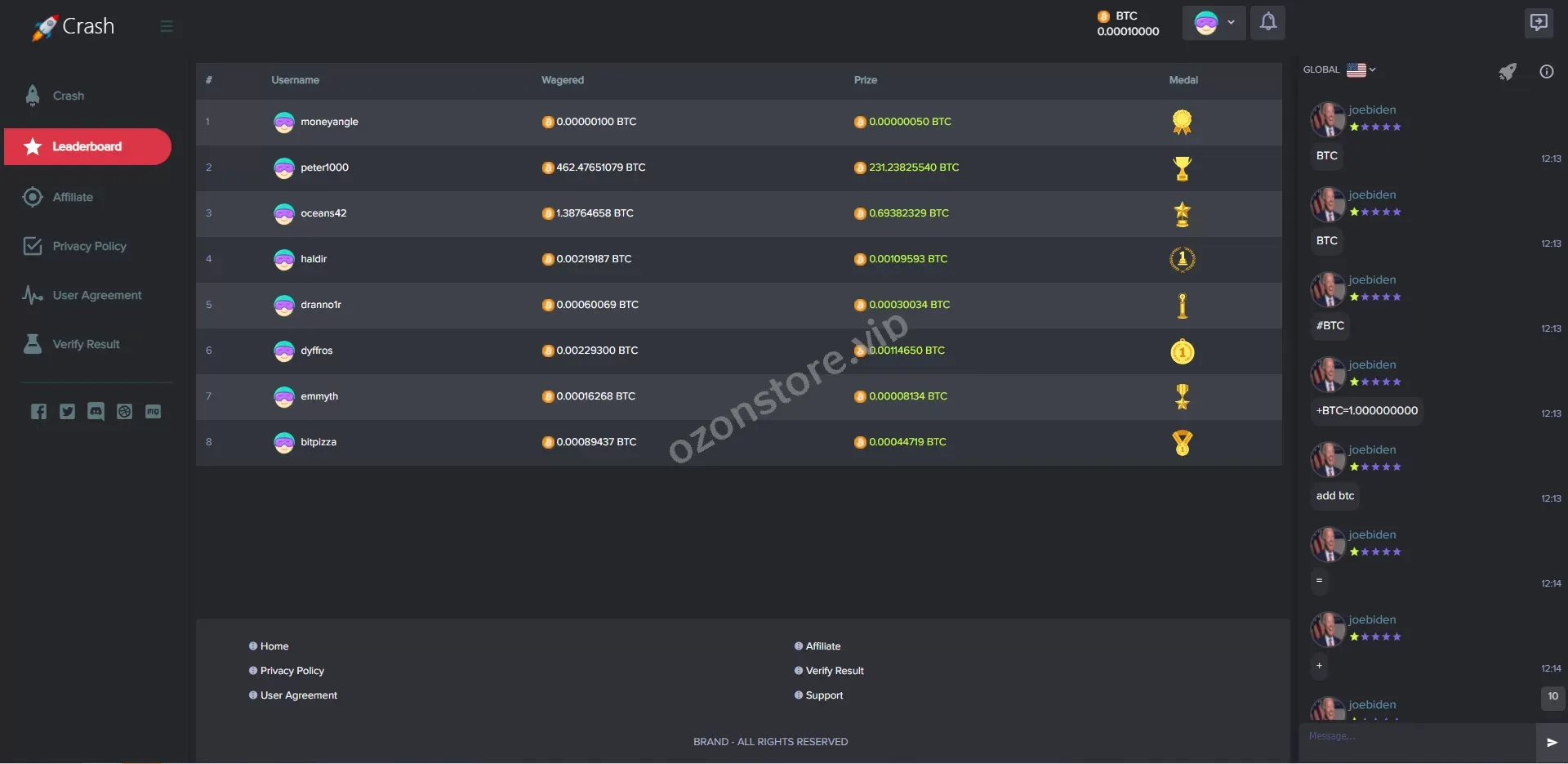Go to Crash game in sidebar

(x=69, y=96)
